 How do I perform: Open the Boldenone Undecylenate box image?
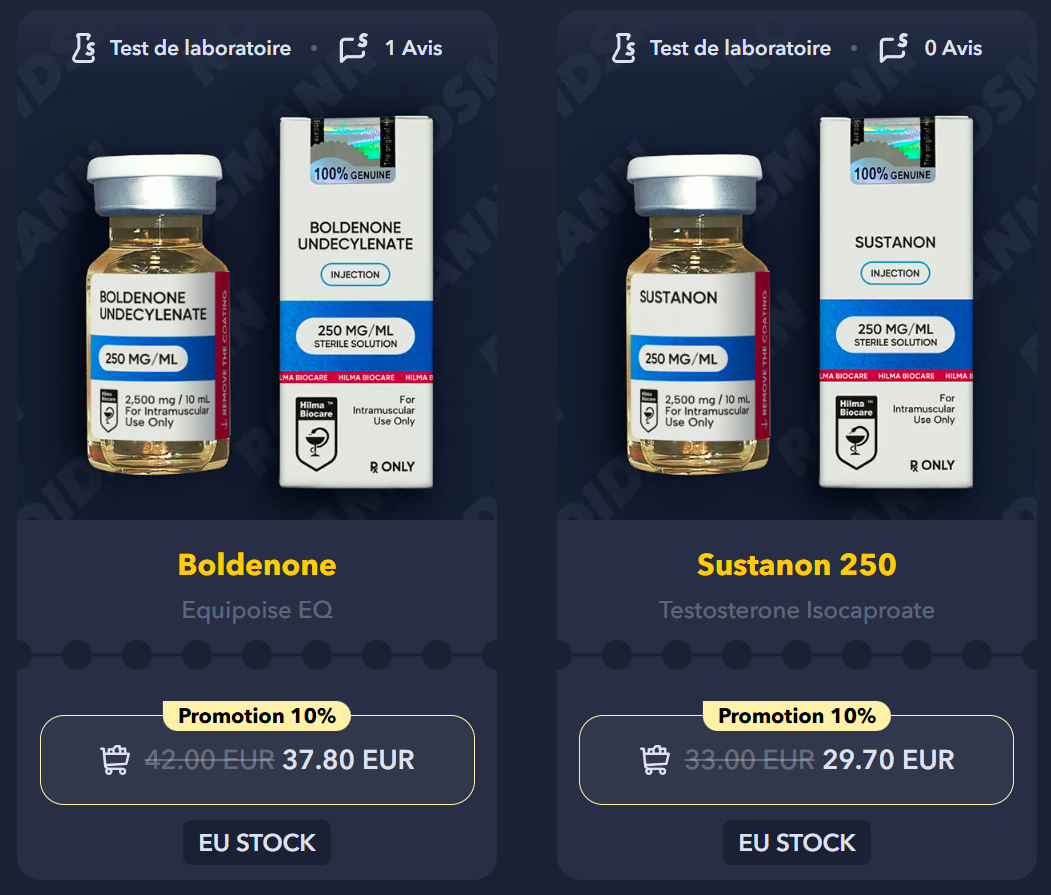click(x=356, y=302)
